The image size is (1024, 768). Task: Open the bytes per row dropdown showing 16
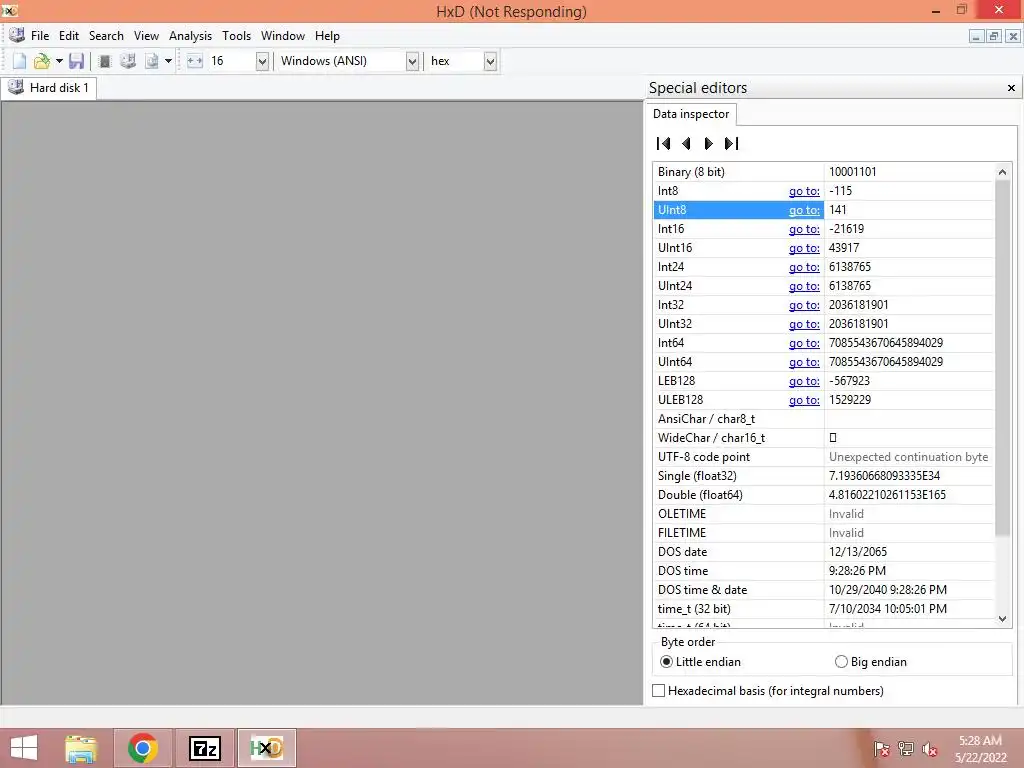[262, 61]
